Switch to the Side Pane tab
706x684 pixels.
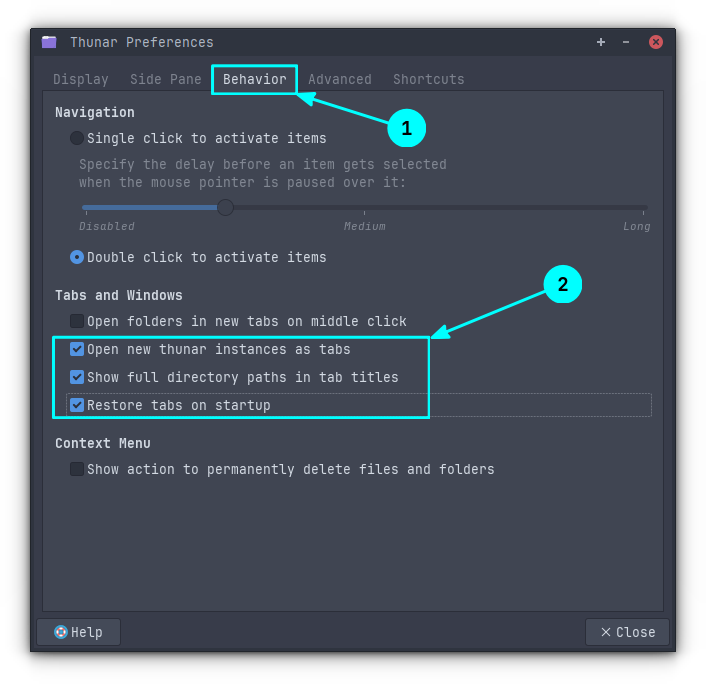tap(166, 79)
